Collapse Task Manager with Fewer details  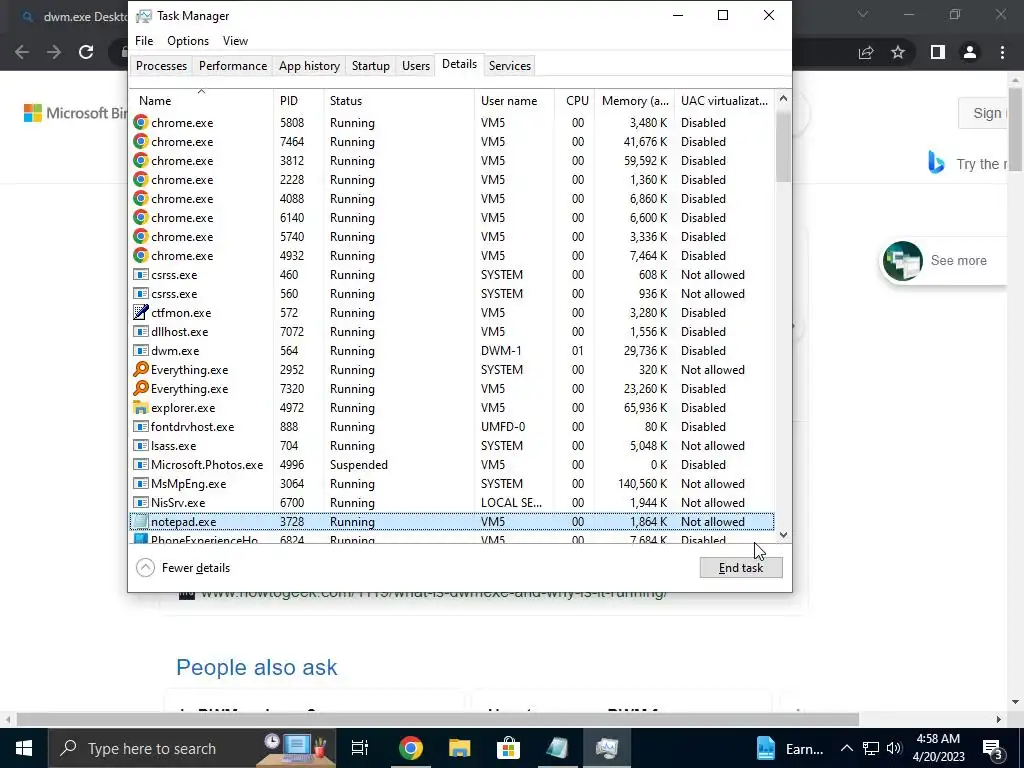(x=184, y=568)
